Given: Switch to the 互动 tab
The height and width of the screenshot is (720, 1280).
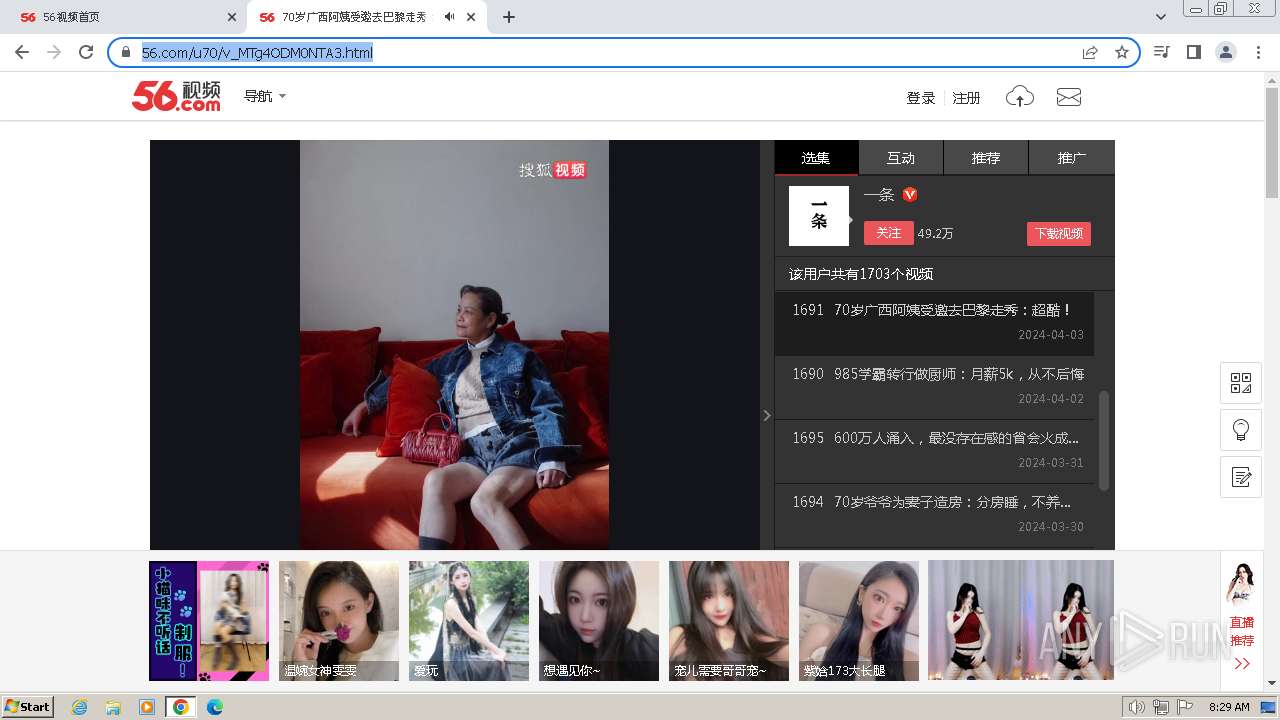Looking at the screenshot, I should [x=901, y=158].
